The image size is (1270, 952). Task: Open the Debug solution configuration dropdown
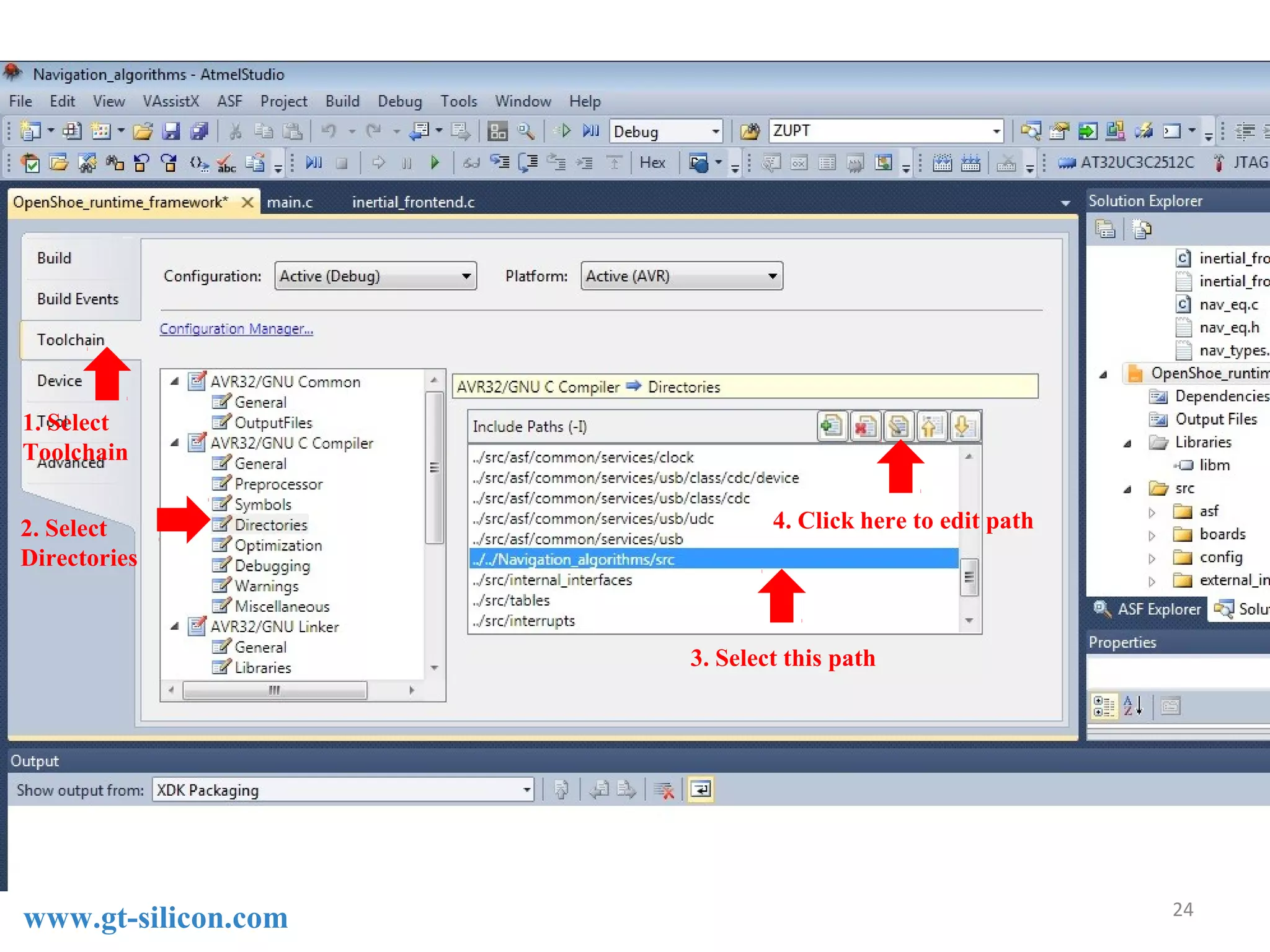pos(666,131)
